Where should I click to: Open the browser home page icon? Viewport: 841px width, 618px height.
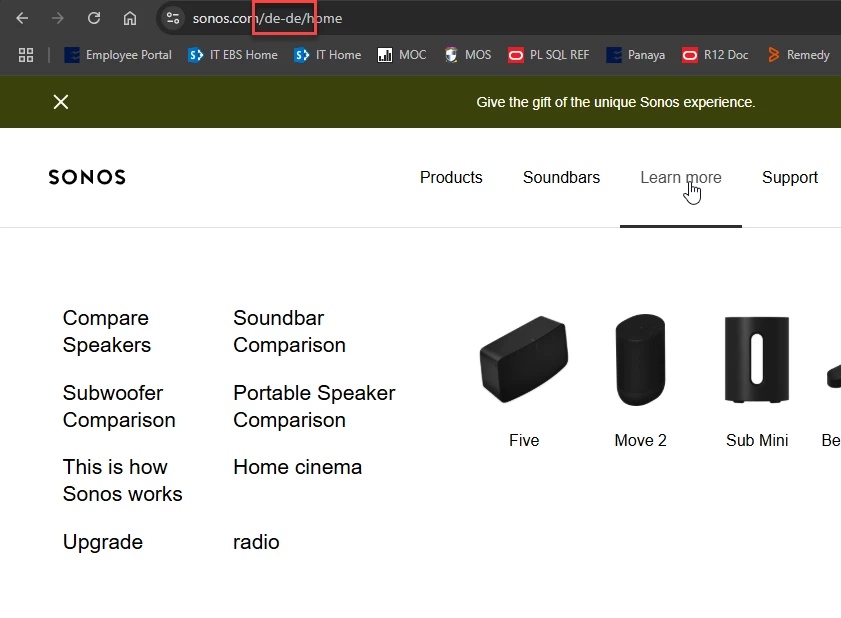click(x=130, y=18)
